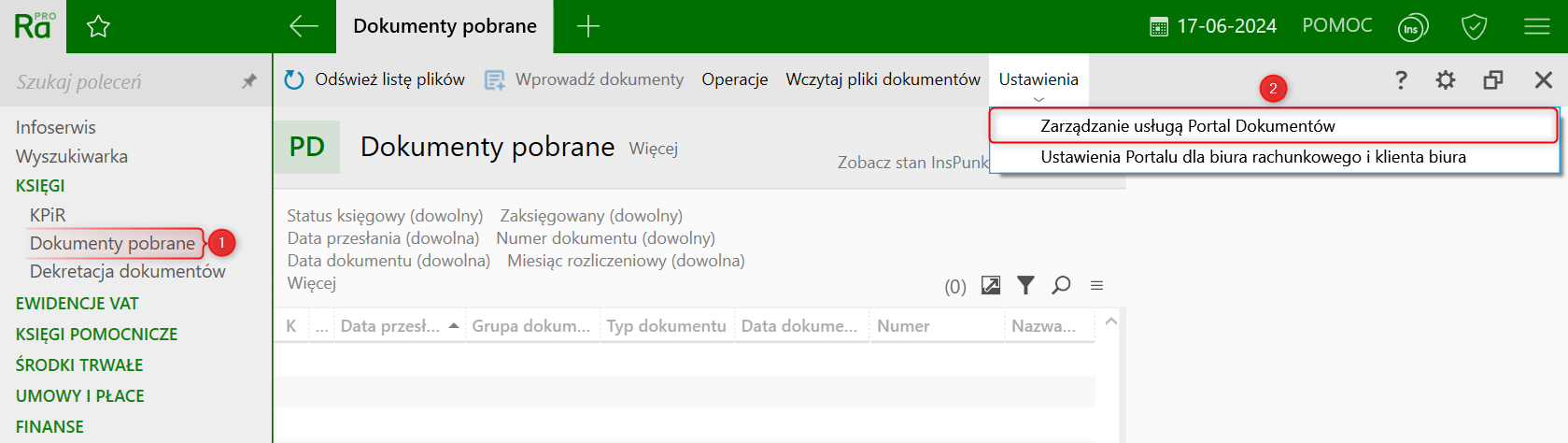
Task: Open the POMOC menu
Action: click(1337, 25)
